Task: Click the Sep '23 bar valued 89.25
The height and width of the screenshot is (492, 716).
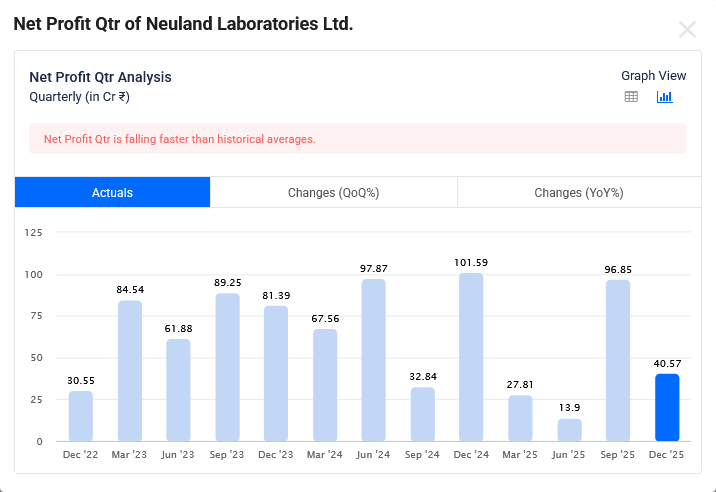Action: coord(227,367)
